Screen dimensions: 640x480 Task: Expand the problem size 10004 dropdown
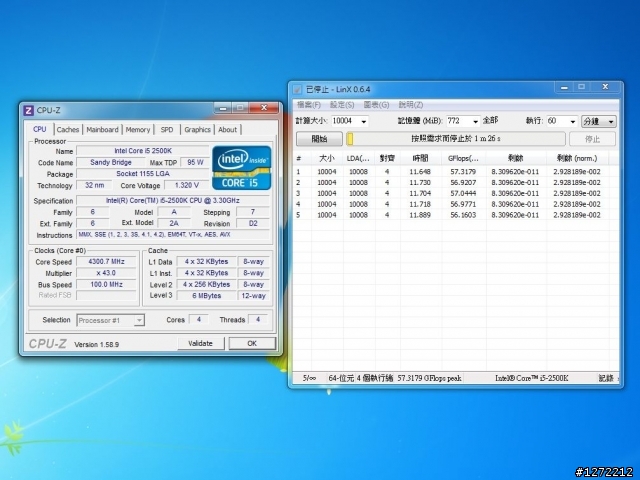click(x=364, y=121)
